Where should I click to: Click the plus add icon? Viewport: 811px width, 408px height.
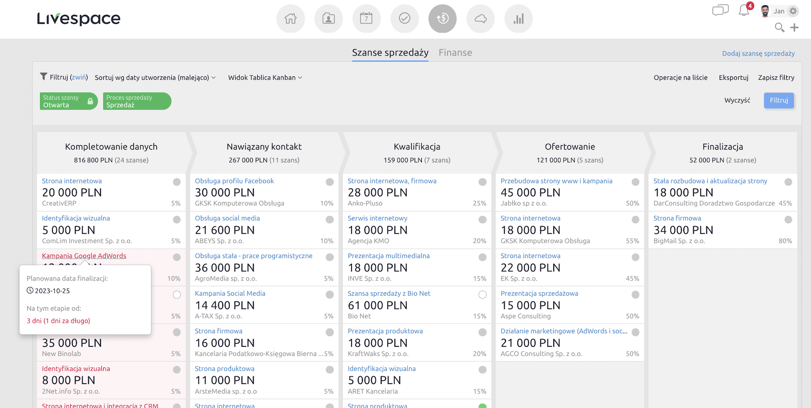pos(795,27)
